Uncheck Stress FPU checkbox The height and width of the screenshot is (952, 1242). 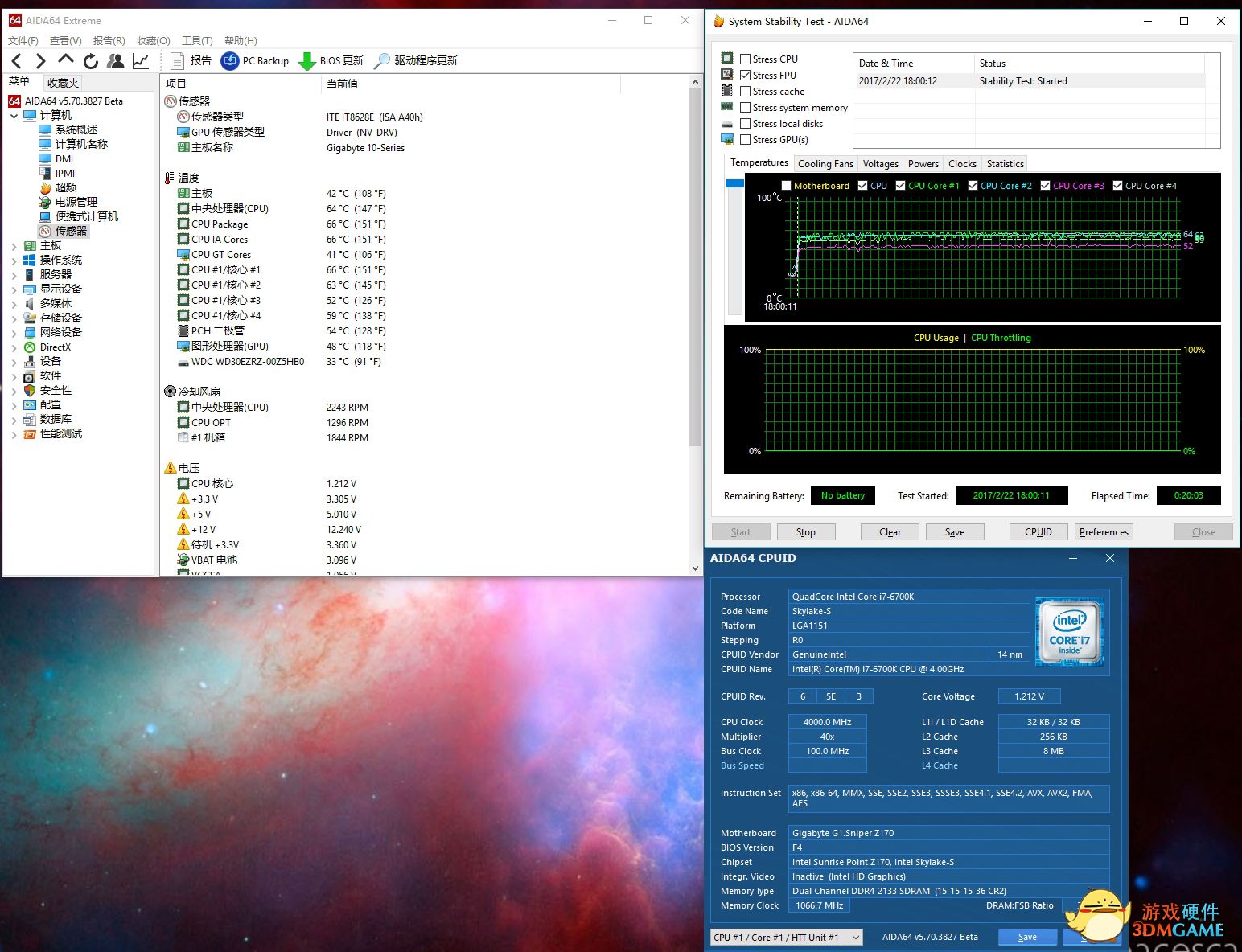(745, 75)
